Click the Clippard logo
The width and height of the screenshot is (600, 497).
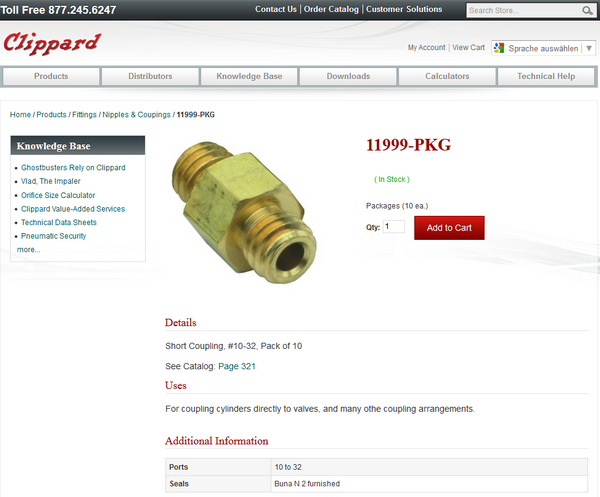[x=52, y=43]
